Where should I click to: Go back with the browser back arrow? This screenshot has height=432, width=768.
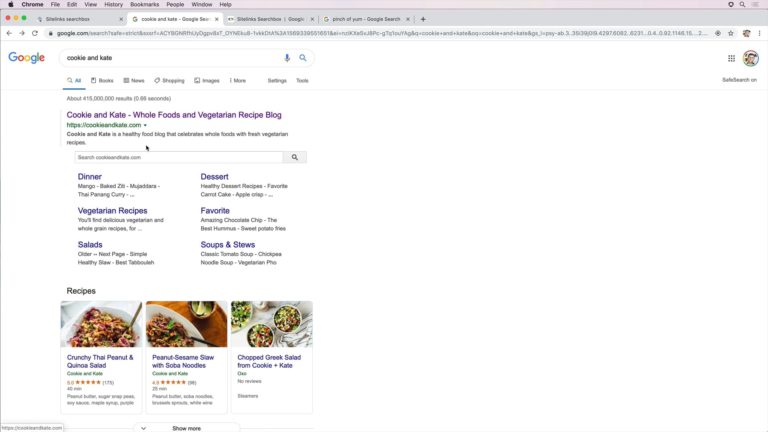[9, 33]
